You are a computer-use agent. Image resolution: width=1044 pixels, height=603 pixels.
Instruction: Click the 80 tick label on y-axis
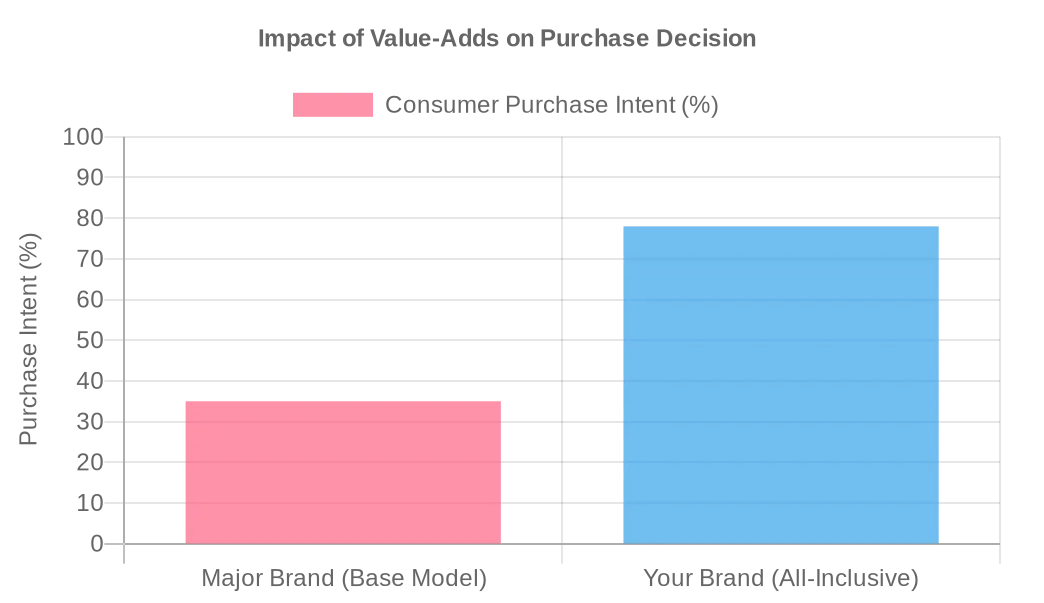(90, 218)
